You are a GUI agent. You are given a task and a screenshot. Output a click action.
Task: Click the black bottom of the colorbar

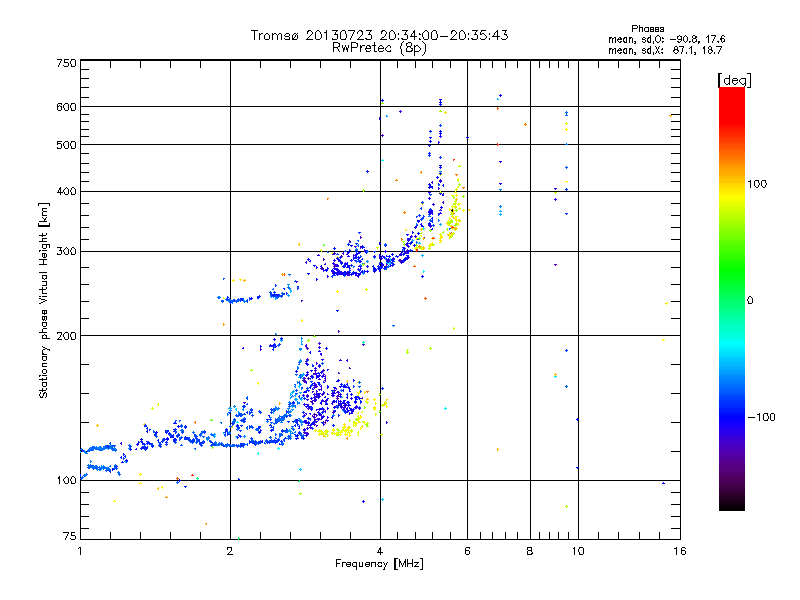pos(732,504)
